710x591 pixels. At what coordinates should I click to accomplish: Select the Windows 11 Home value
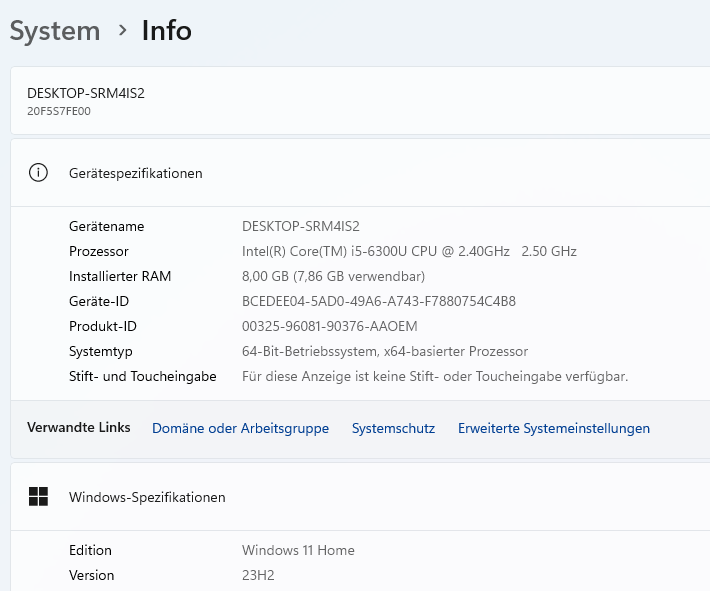coord(298,550)
